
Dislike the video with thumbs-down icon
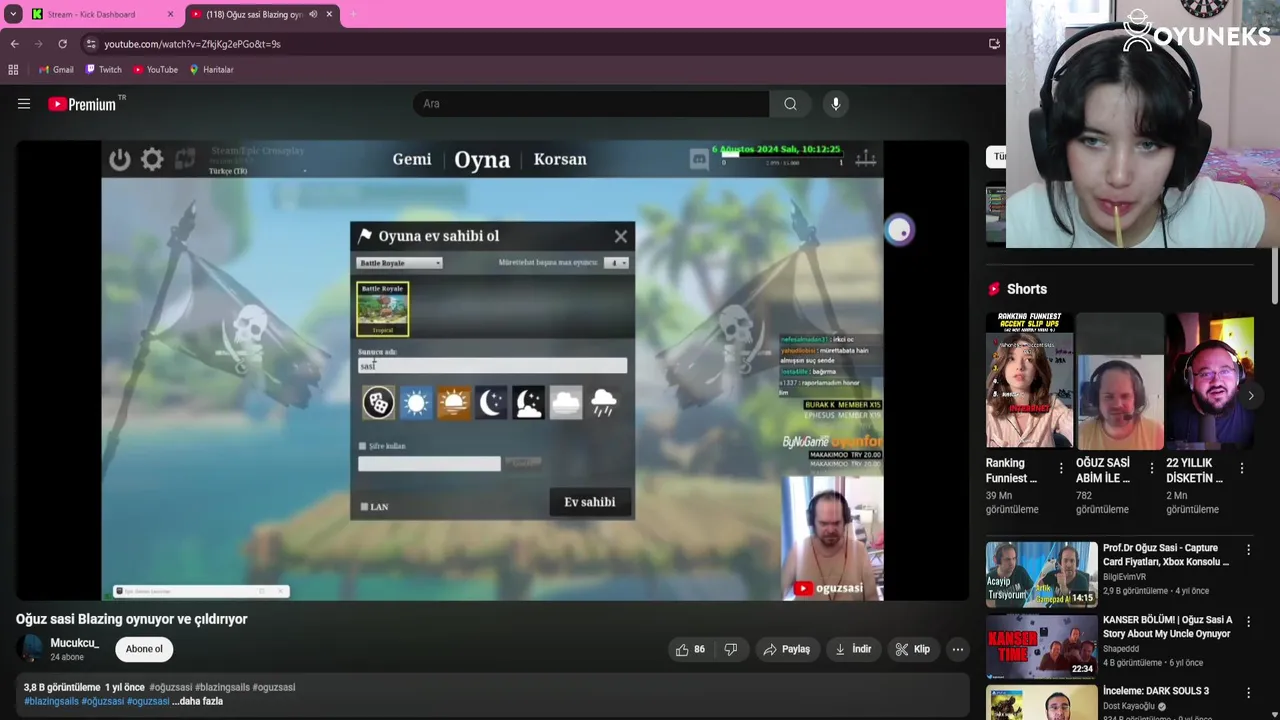pyautogui.click(x=731, y=649)
